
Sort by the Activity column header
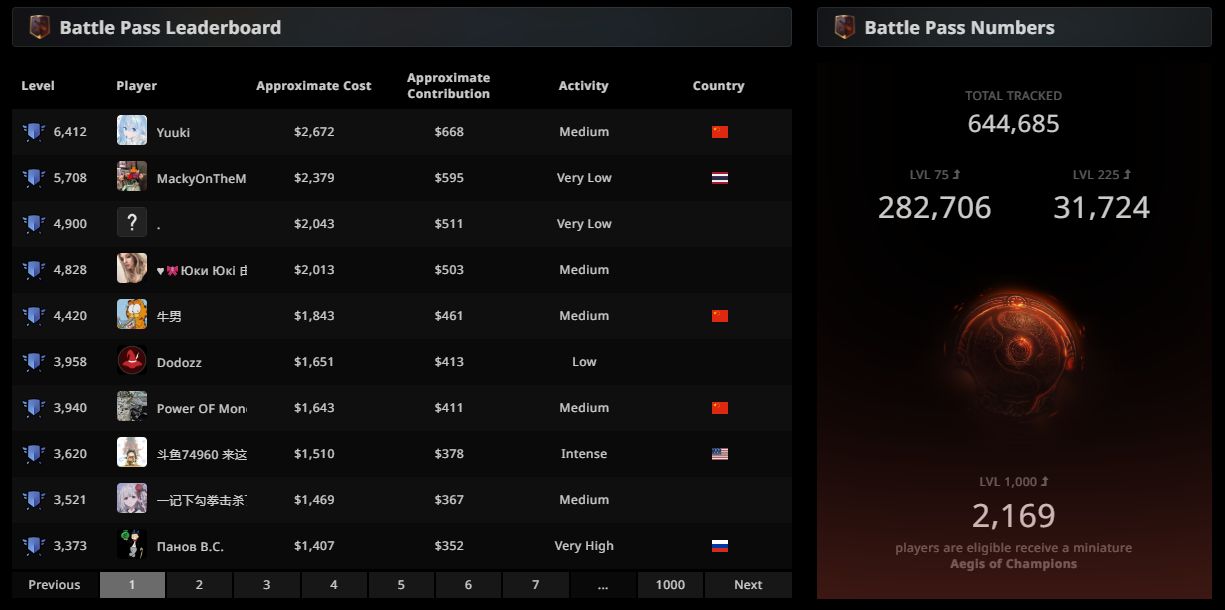point(584,86)
